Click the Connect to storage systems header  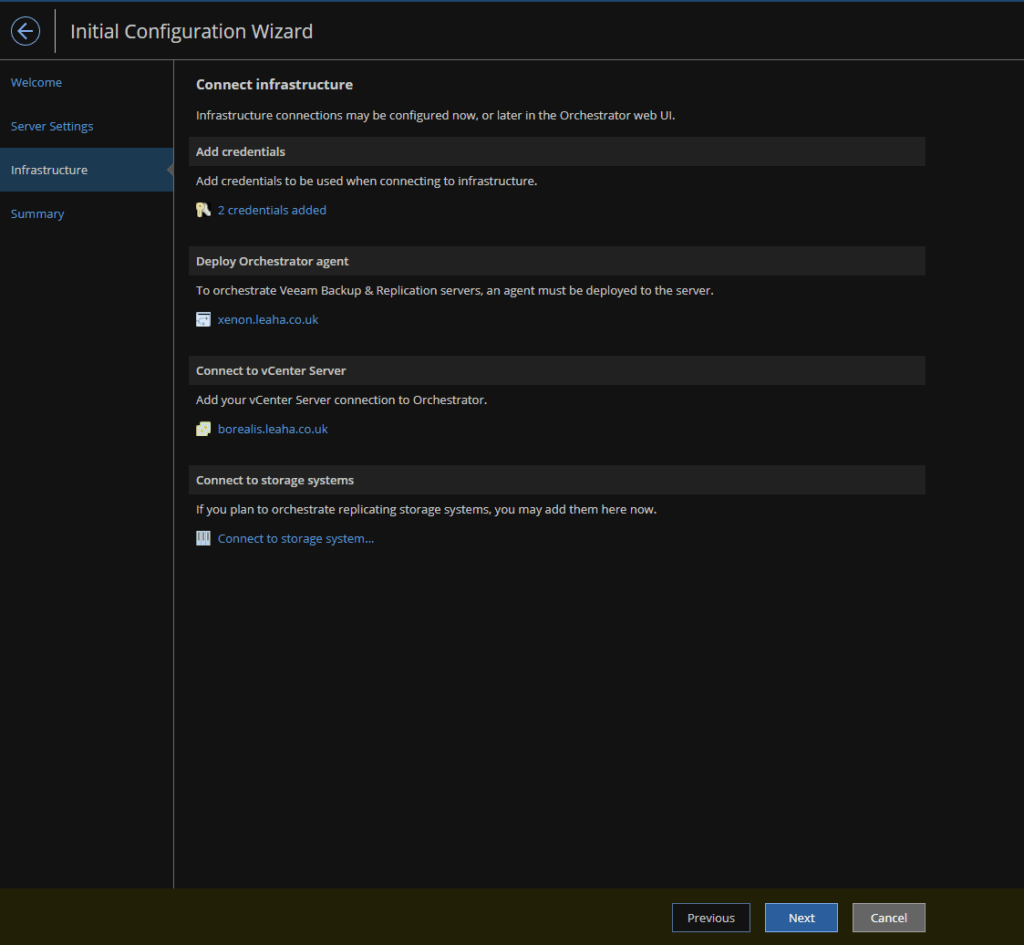(557, 480)
